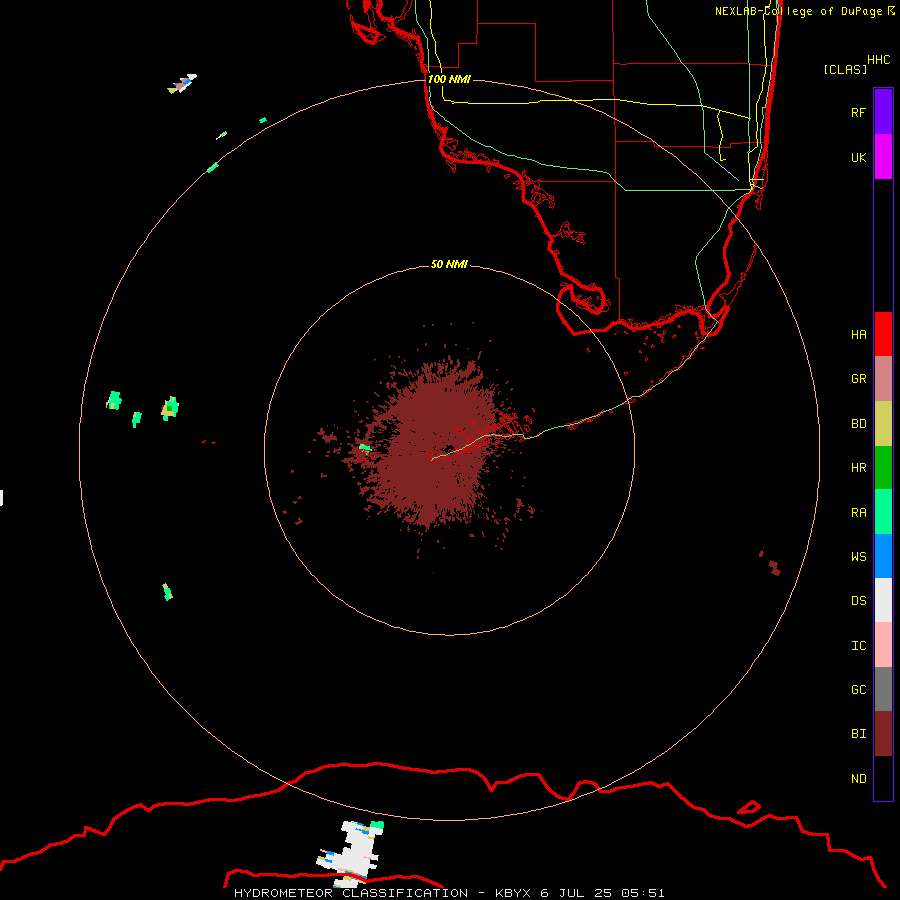Click the RF legend label
The width and height of the screenshot is (900, 900).
click(x=858, y=112)
